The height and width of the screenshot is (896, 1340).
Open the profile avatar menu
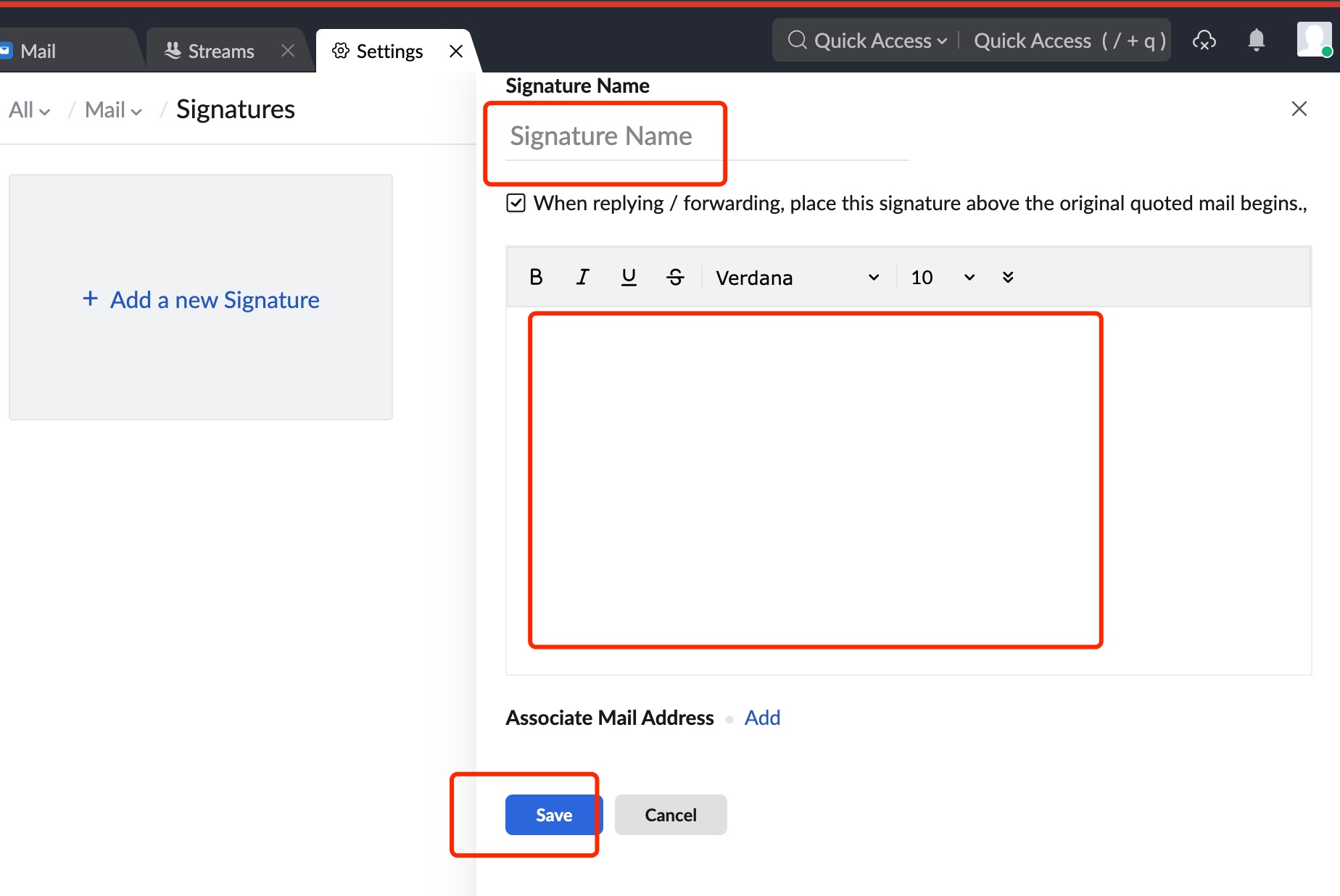(1314, 40)
